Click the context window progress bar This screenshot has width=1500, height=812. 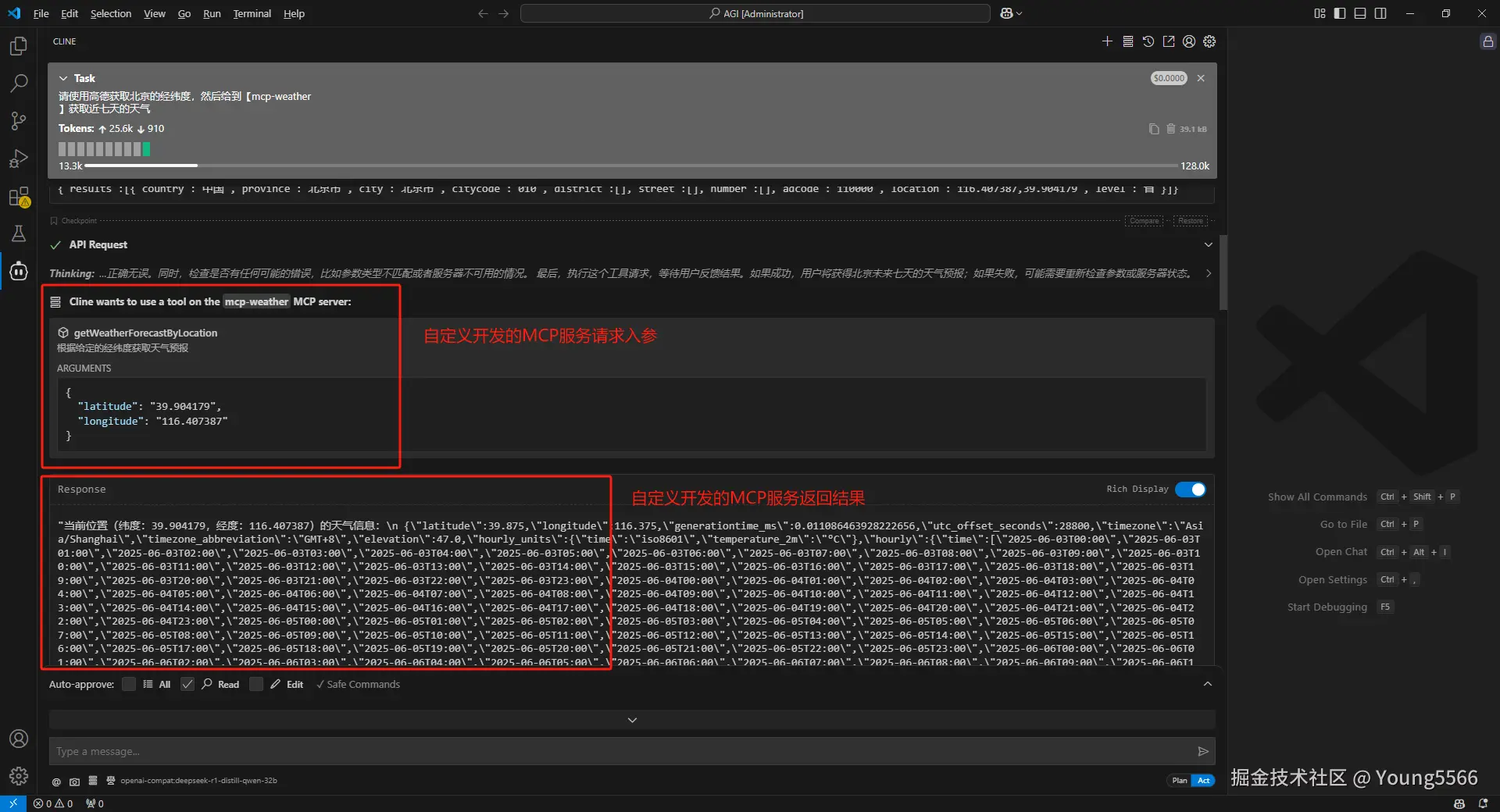[x=631, y=166]
